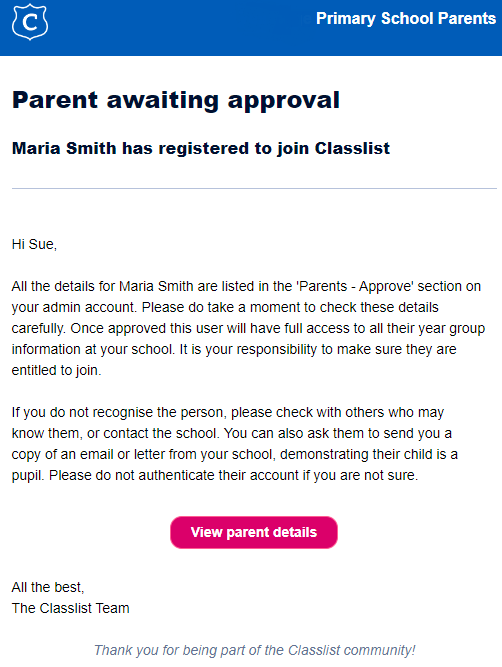Select the Primary School Parents header title
Screen dimensions: 502x667
tap(406, 19)
